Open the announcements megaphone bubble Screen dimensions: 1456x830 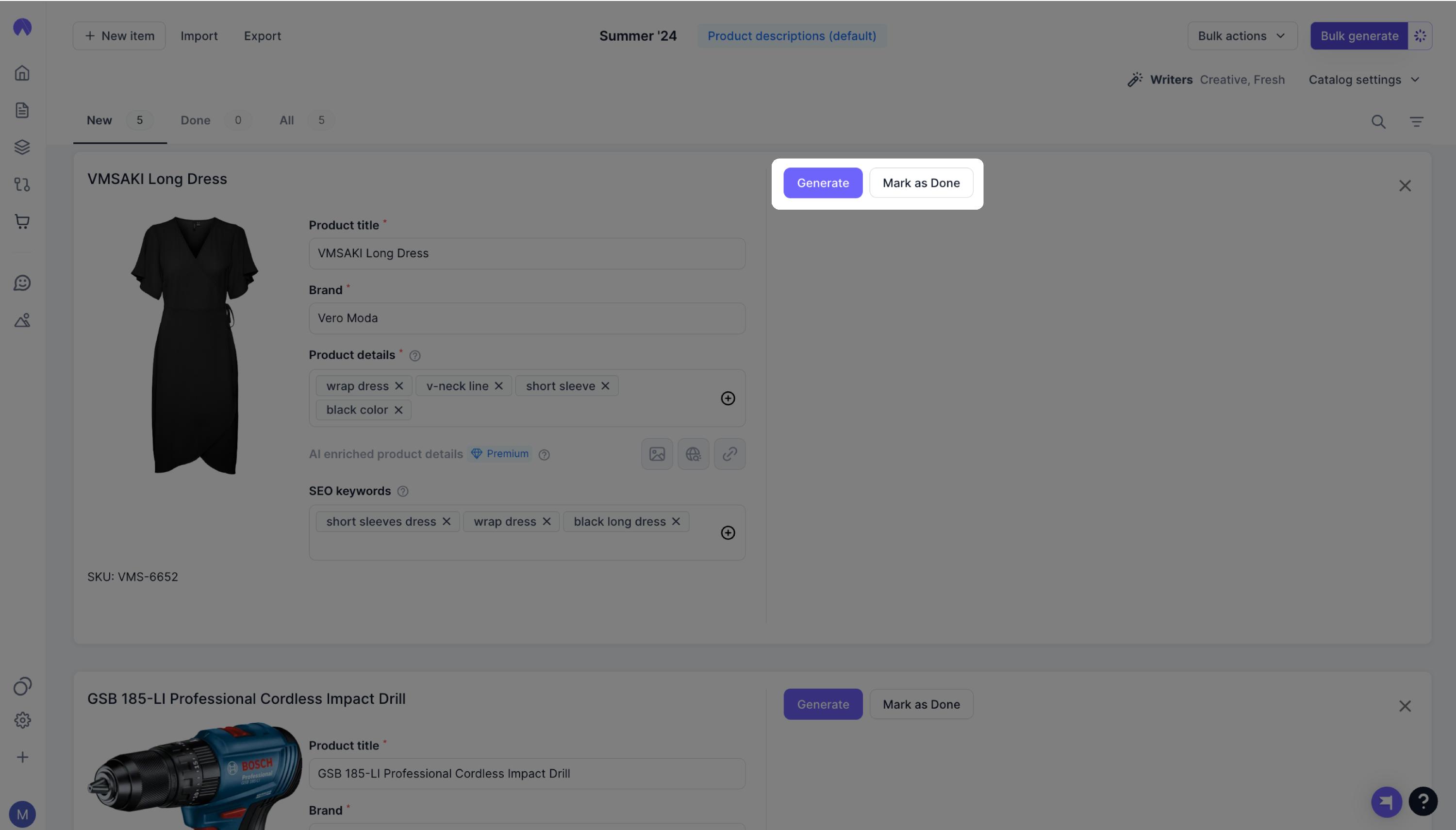tap(1386, 801)
